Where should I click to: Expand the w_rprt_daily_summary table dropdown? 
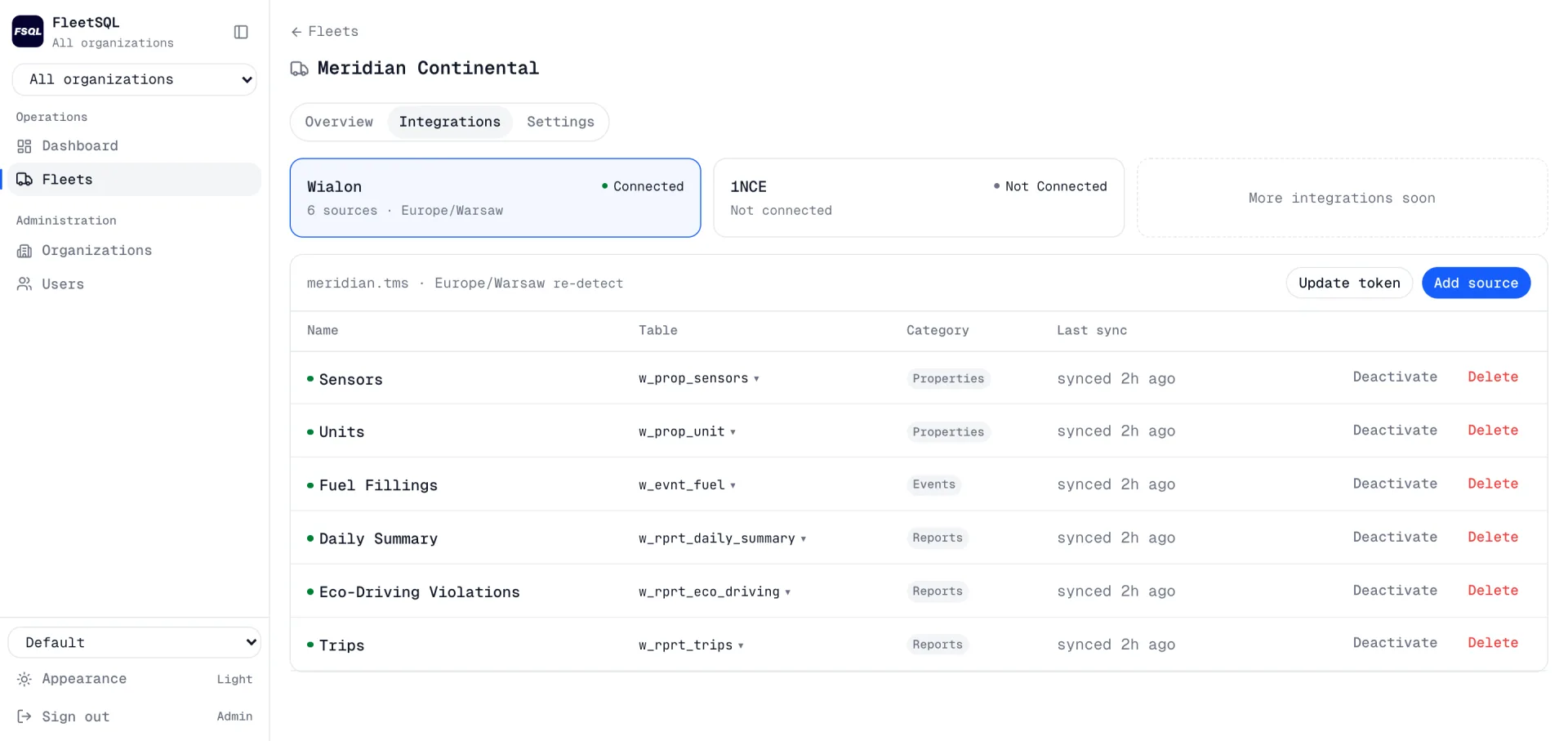[804, 539]
